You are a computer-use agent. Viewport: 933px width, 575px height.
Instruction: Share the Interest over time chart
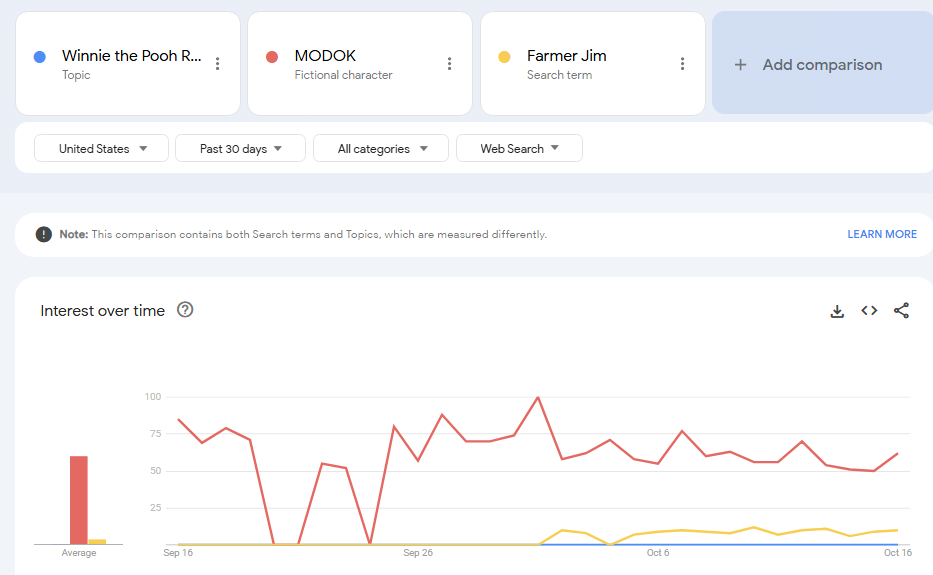(x=901, y=311)
